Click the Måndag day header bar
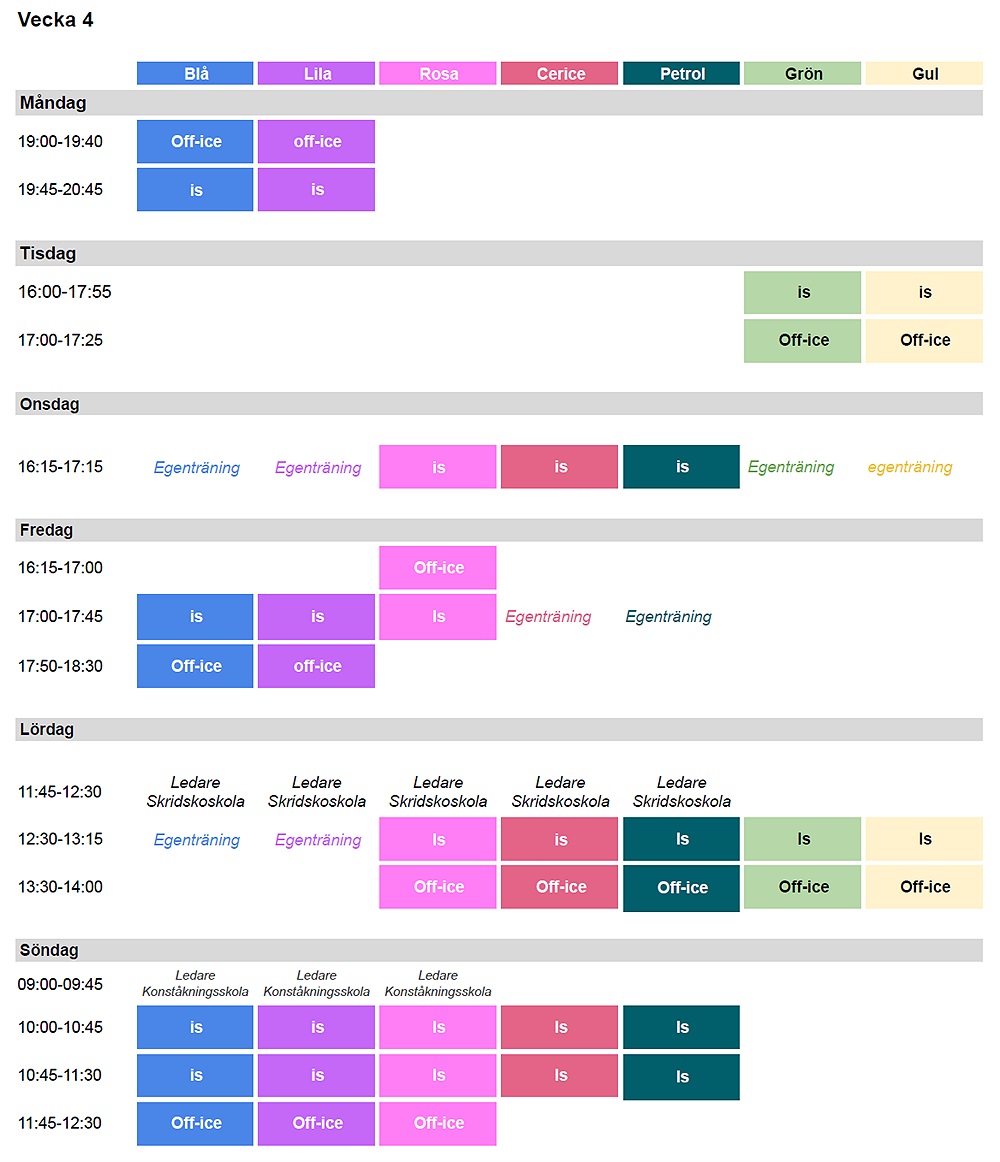The image size is (1000, 1162). tap(499, 103)
